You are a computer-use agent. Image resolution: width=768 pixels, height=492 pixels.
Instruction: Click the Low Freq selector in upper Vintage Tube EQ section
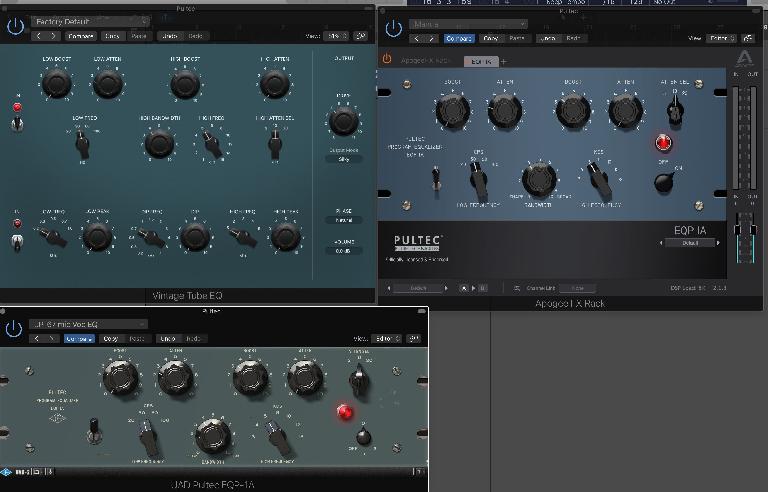coord(82,143)
